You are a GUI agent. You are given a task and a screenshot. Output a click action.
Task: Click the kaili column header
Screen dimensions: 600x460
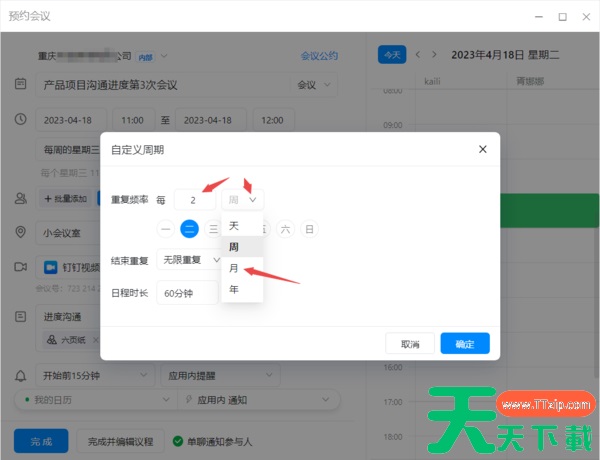point(432,81)
